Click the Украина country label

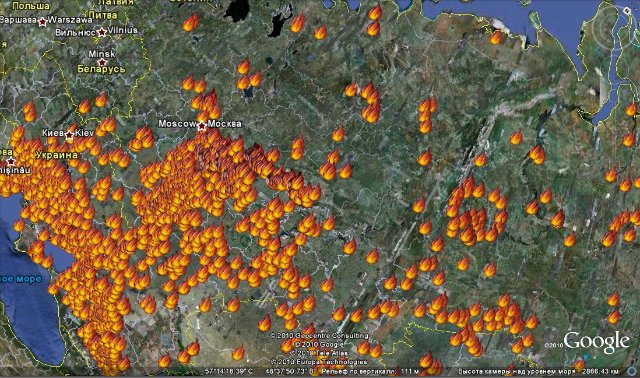(x=56, y=155)
